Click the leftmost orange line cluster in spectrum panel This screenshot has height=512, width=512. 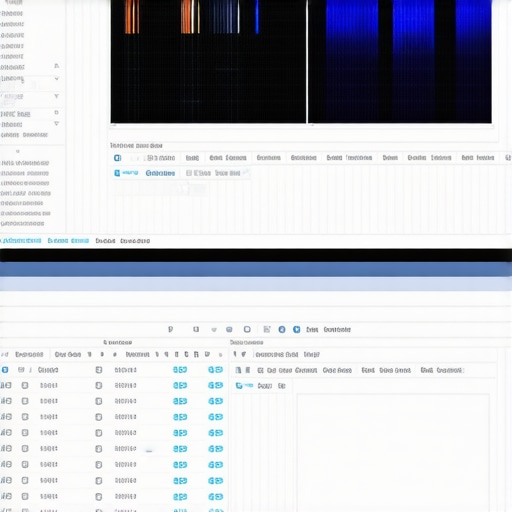tap(132, 17)
